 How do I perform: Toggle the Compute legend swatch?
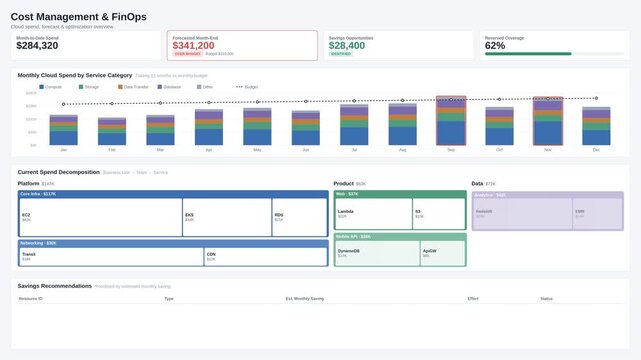(x=41, y=87)
